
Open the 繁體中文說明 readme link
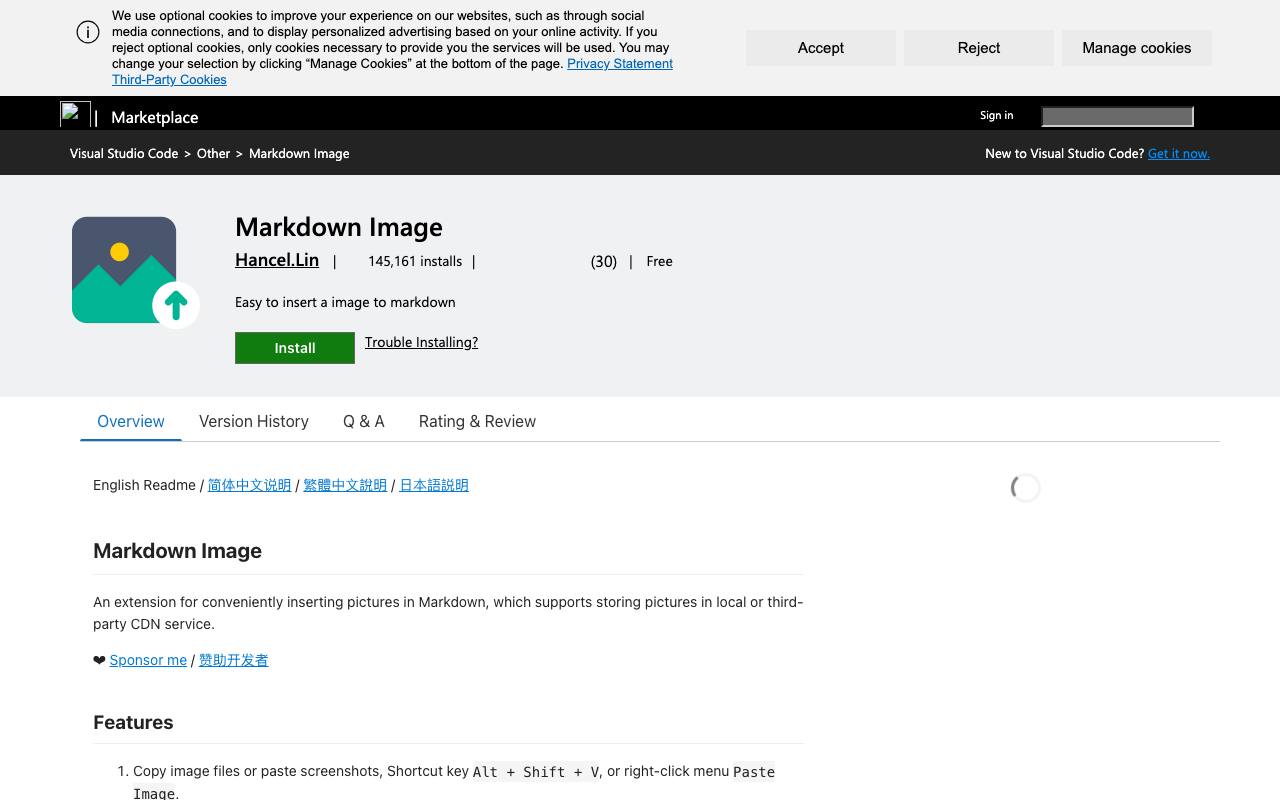[345, 486]
